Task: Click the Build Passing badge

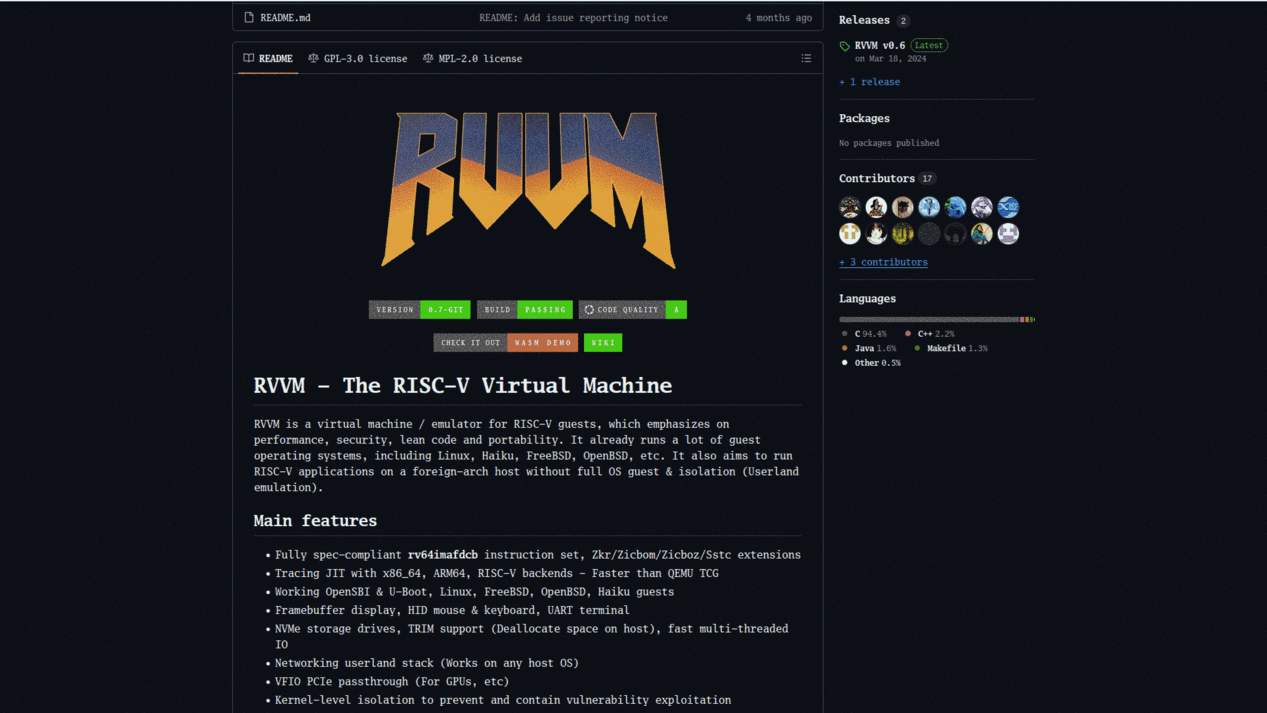Action: (525, 310)
